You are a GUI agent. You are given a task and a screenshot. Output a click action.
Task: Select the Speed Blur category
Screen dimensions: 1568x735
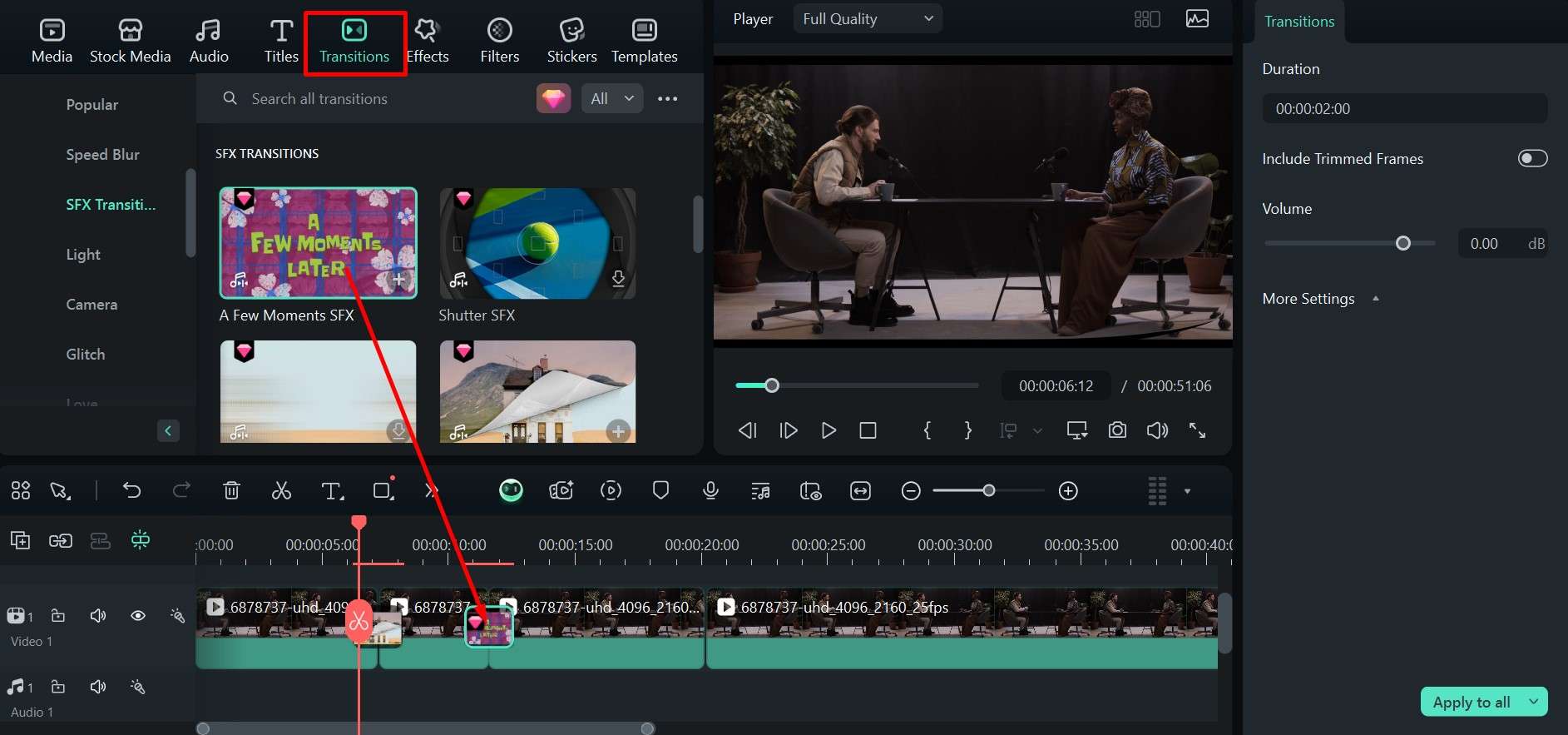102,154
